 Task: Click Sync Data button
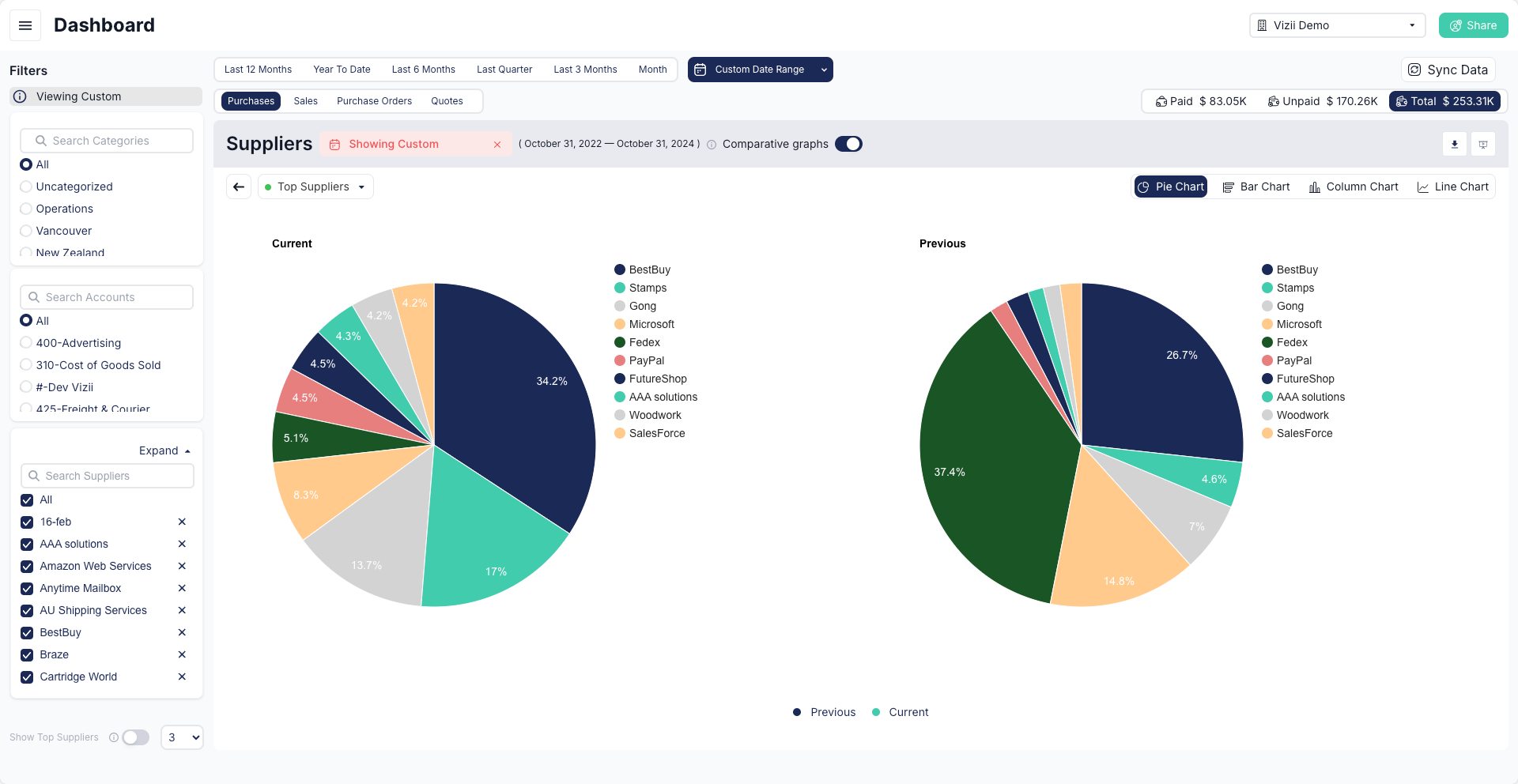coord(1448,70)
